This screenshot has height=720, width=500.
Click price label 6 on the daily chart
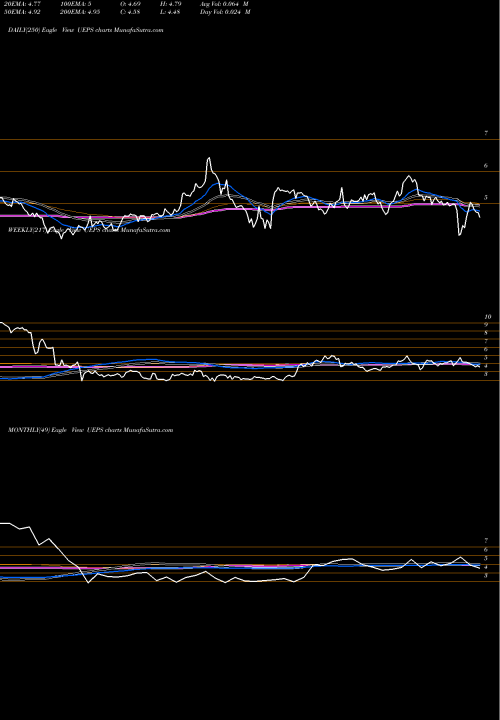[x=486, y=166]
